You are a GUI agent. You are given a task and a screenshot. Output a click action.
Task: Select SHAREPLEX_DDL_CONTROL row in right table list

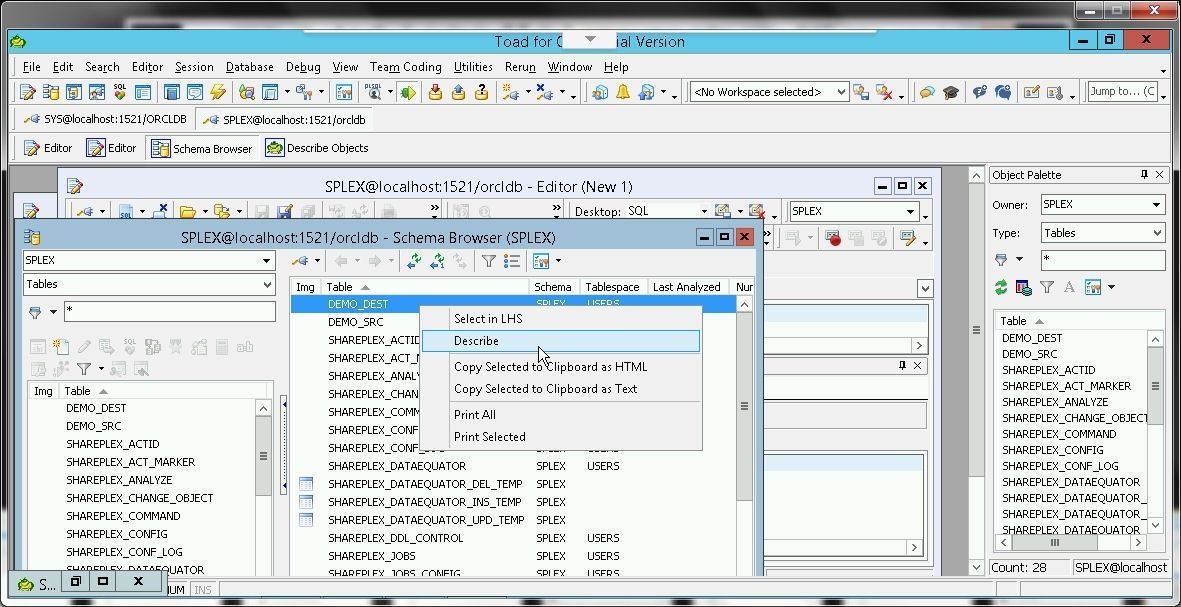point(513,538)
